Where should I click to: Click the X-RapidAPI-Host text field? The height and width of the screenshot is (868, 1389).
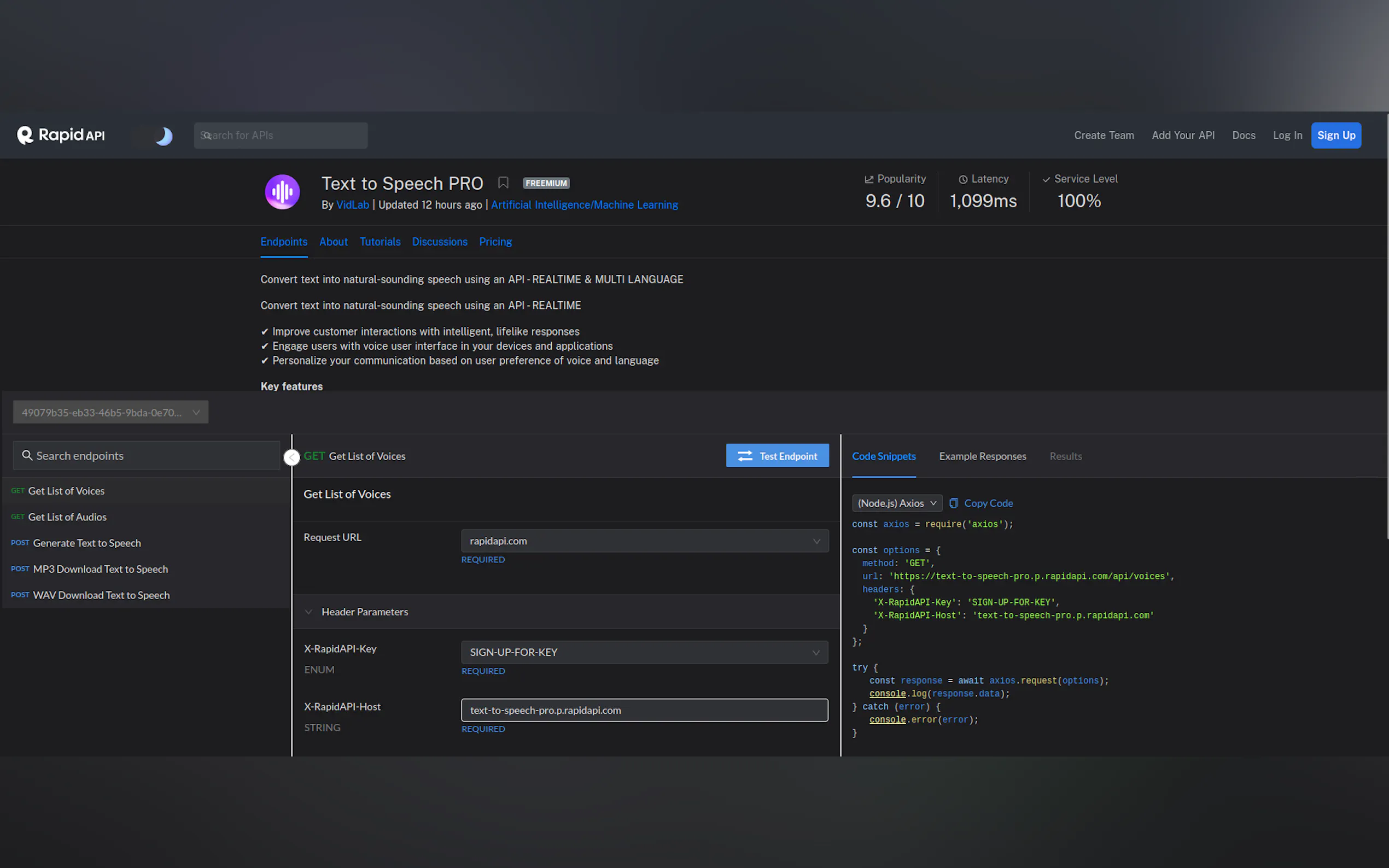pyautogui.click(x=644, y=711)
